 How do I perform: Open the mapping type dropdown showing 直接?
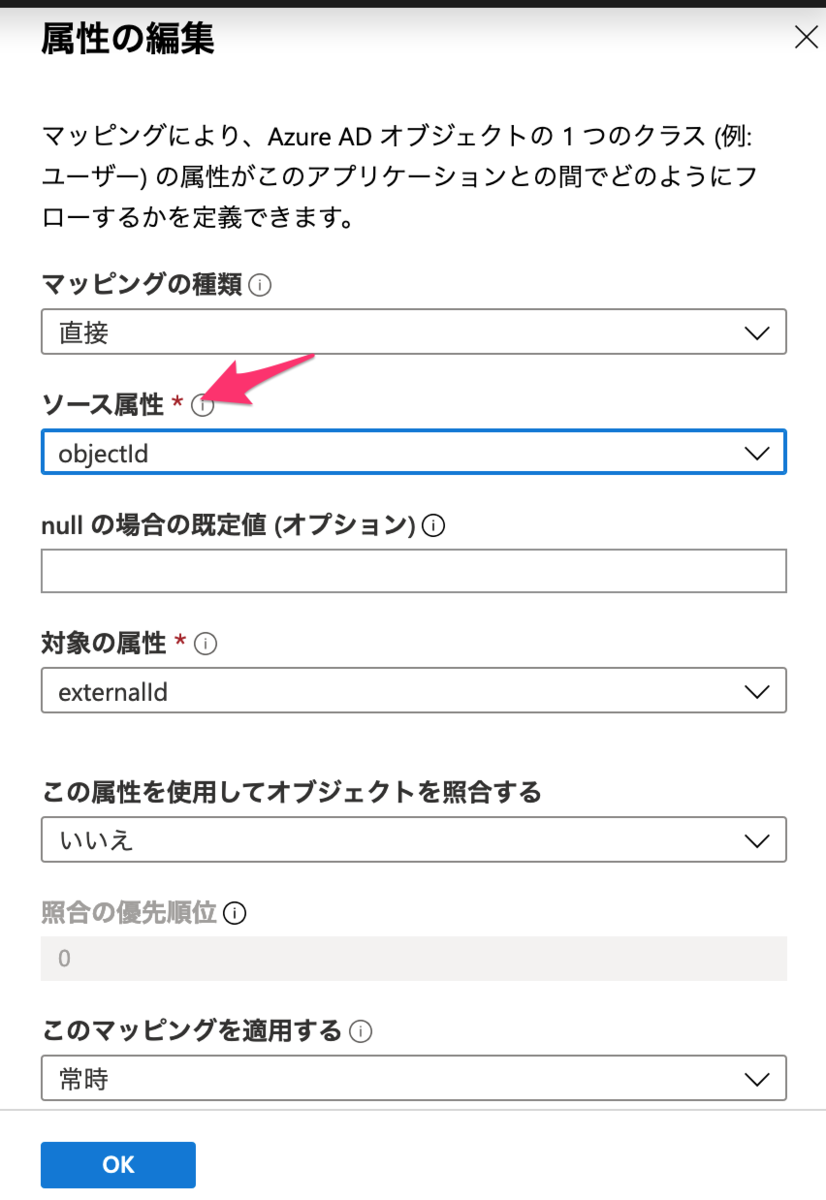click(413, 332)
